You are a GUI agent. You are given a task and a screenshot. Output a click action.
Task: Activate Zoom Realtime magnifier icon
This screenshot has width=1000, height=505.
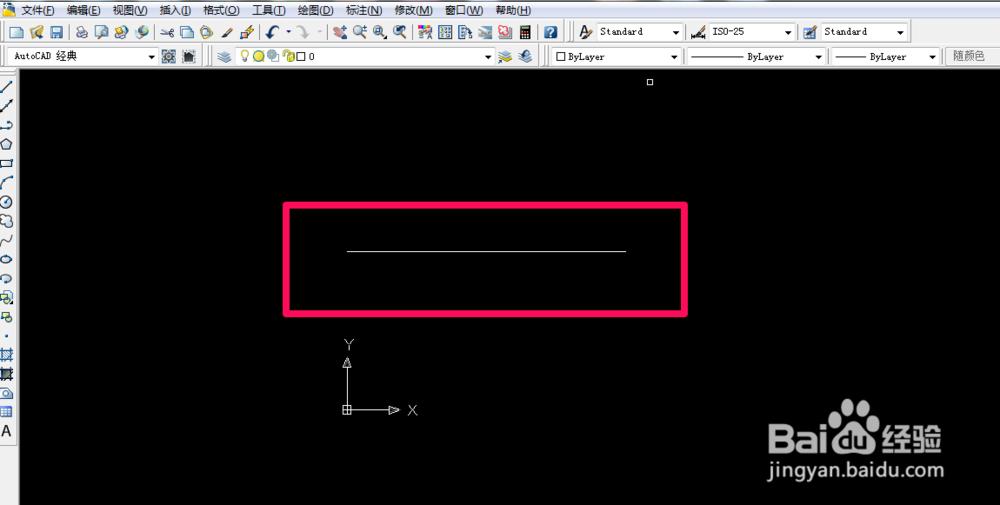360,32
